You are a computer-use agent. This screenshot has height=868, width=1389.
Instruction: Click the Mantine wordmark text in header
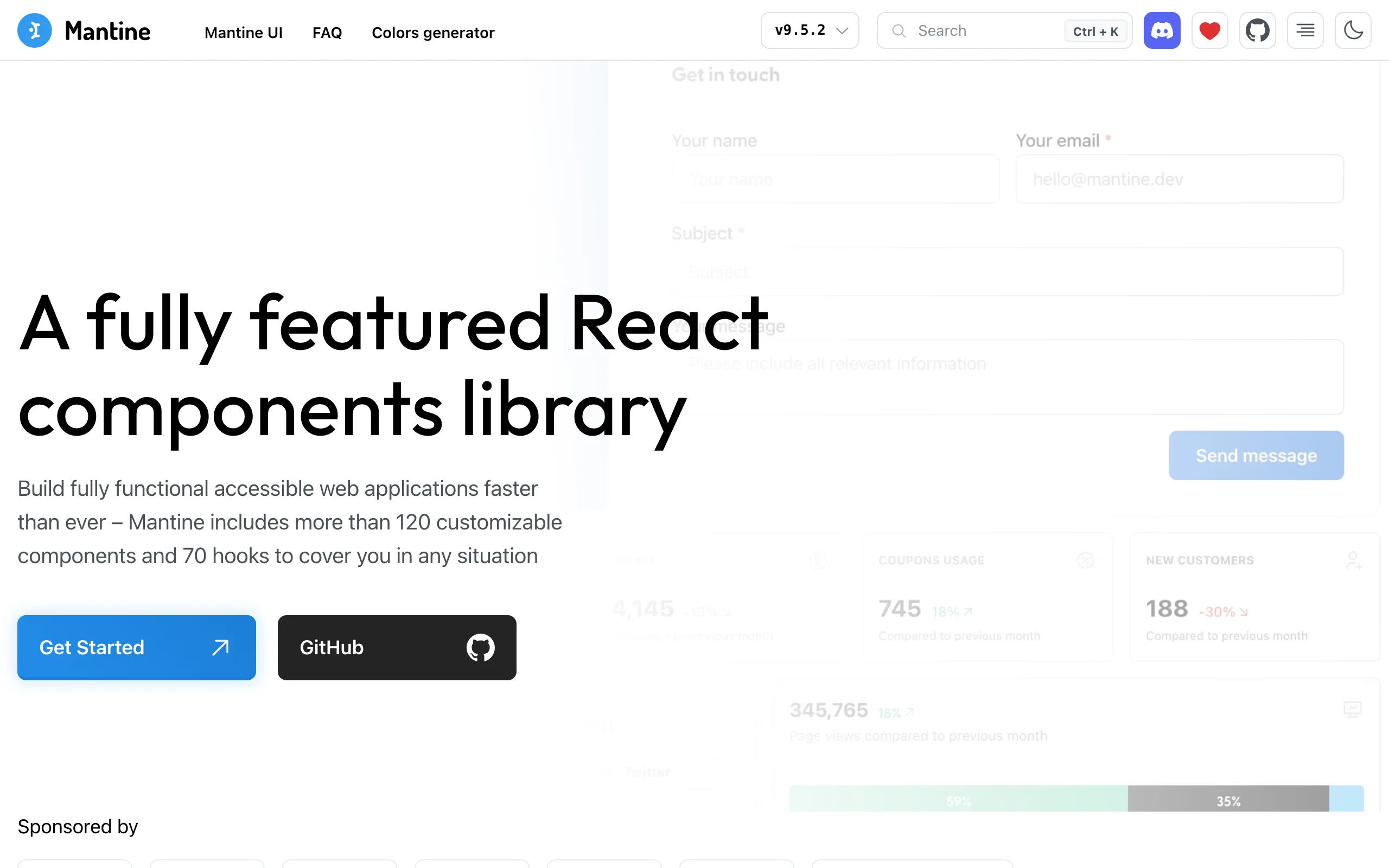click(x=107, y=31)
